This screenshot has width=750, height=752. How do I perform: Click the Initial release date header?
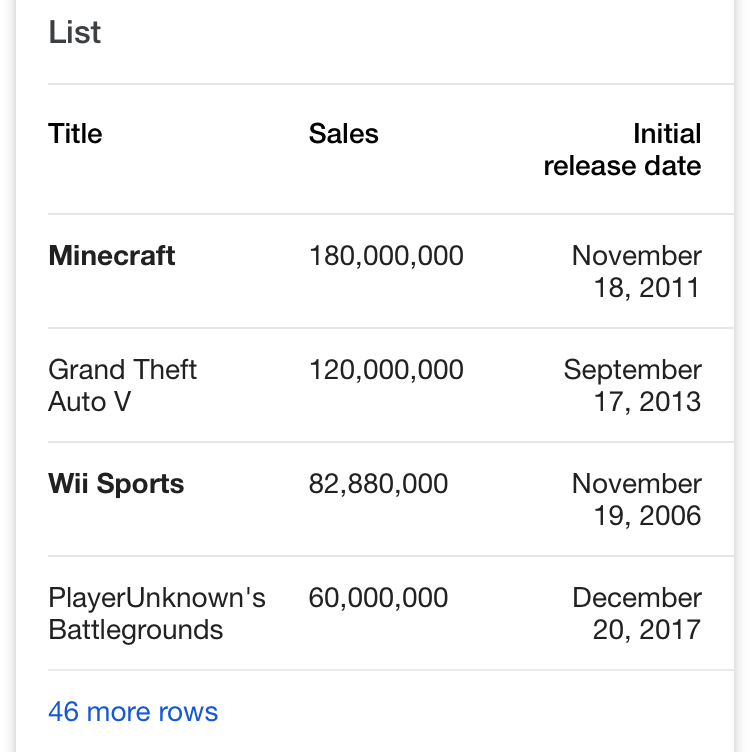click(x=623, y=150)
